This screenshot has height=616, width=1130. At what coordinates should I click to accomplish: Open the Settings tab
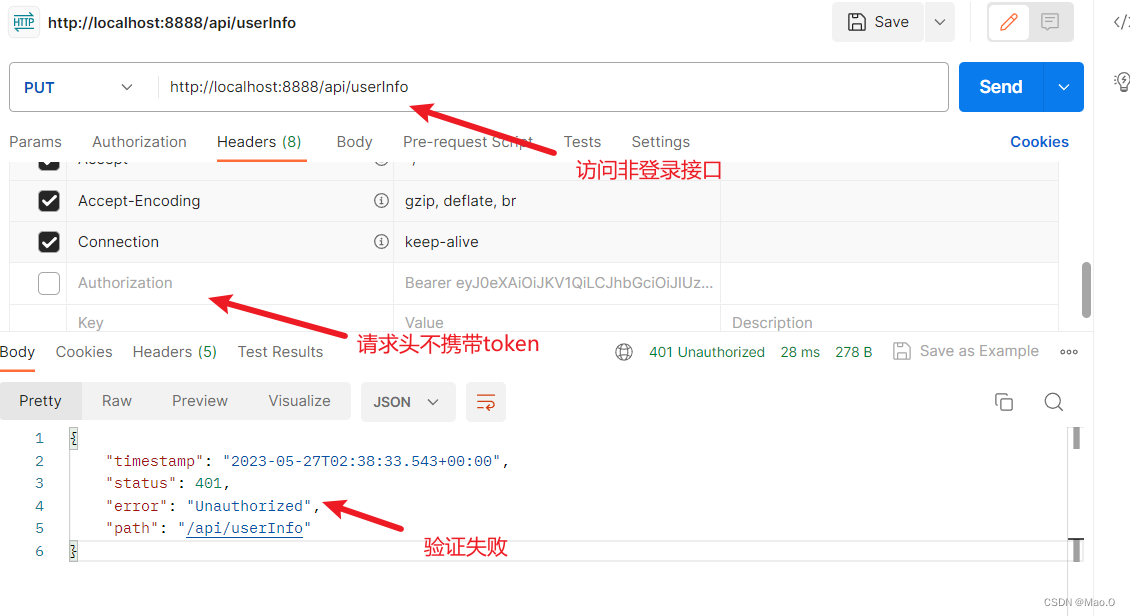[x=661, y=142]
